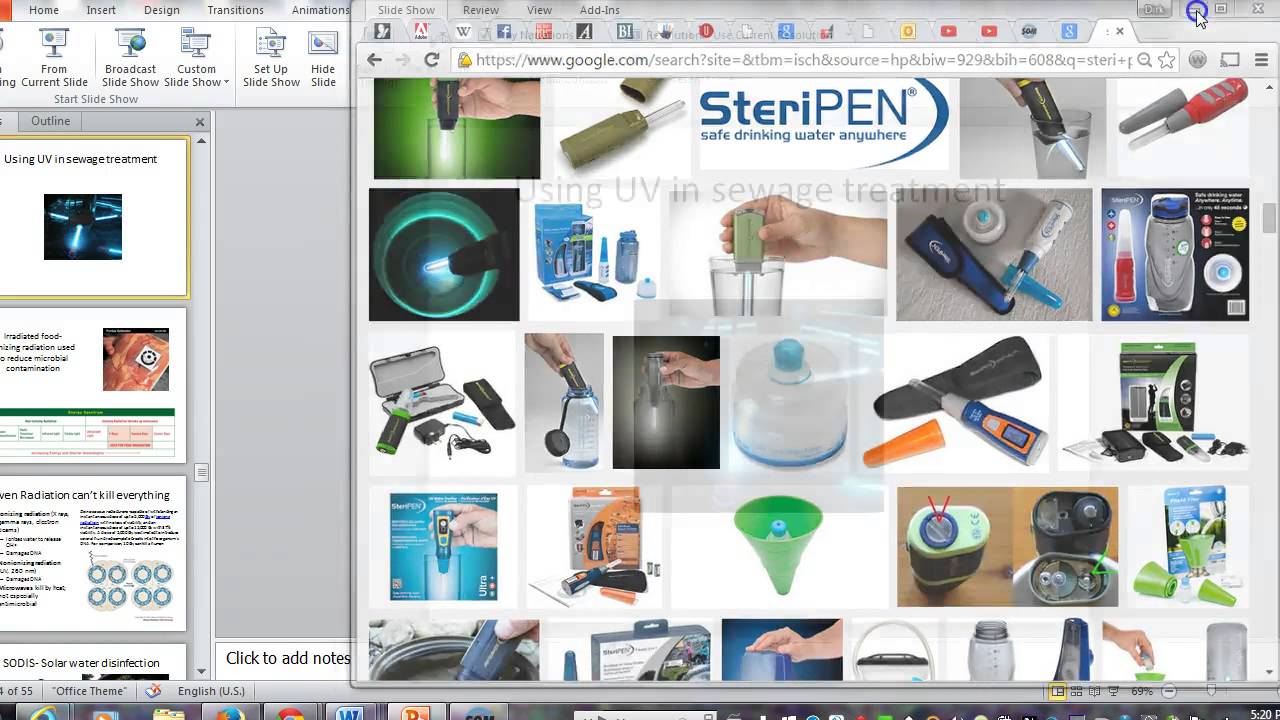The image size is (1280, 720).
Task: Click the cast screen extension icon in Chrome
Action: point(1230,60)
